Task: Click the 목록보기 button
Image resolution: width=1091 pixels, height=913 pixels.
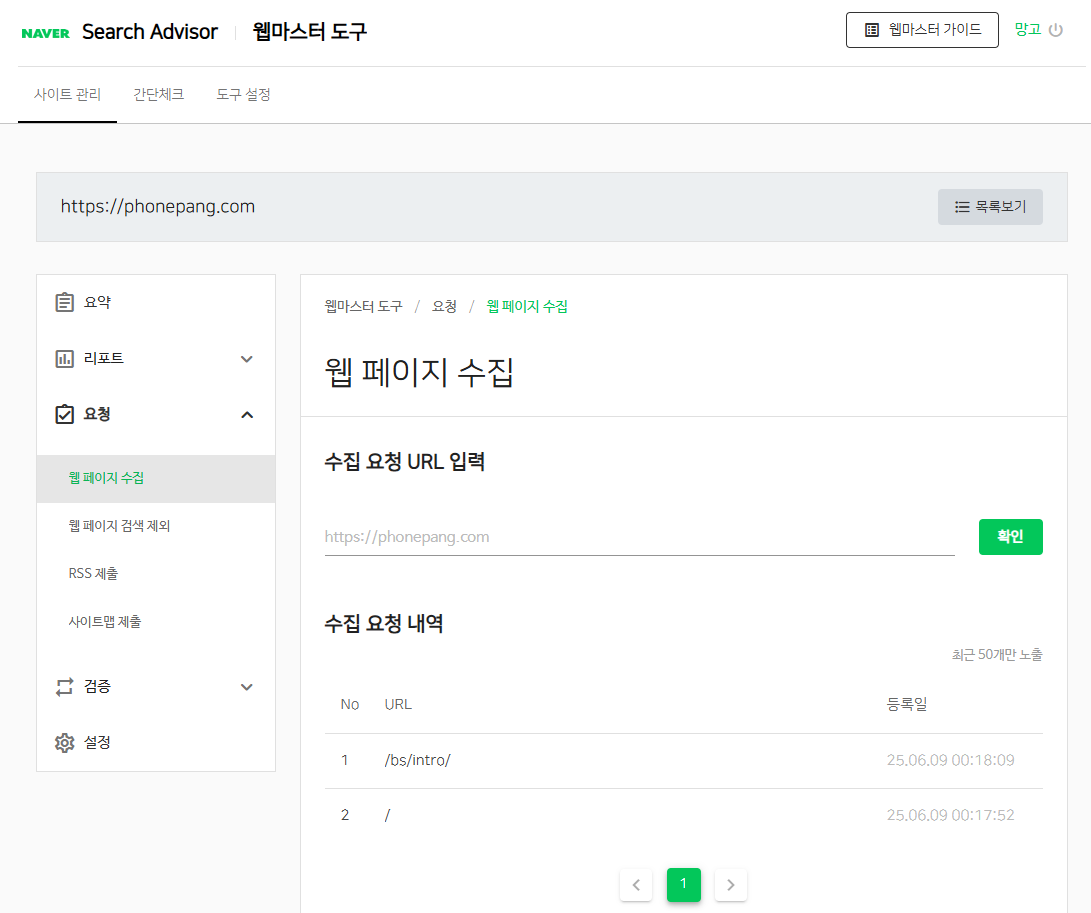Action: 990,207
